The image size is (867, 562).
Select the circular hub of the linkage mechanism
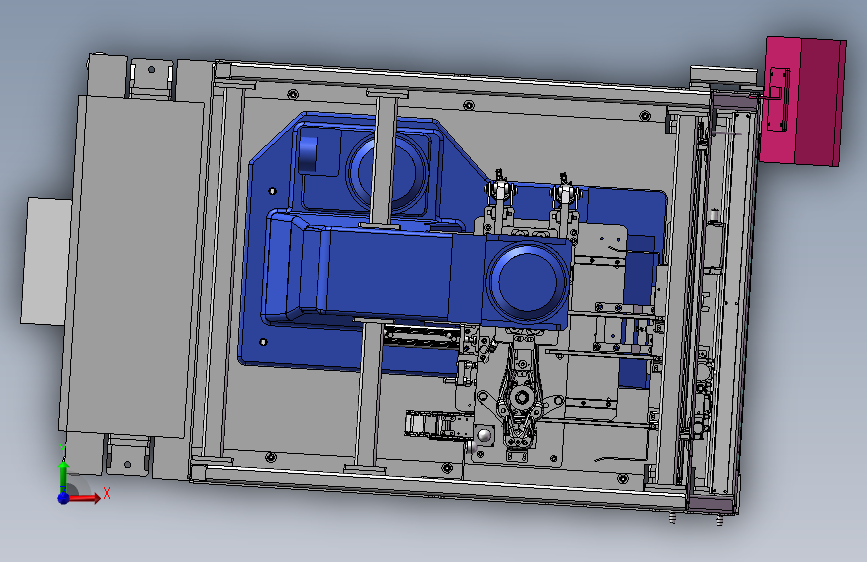click(x=521, y=396)
